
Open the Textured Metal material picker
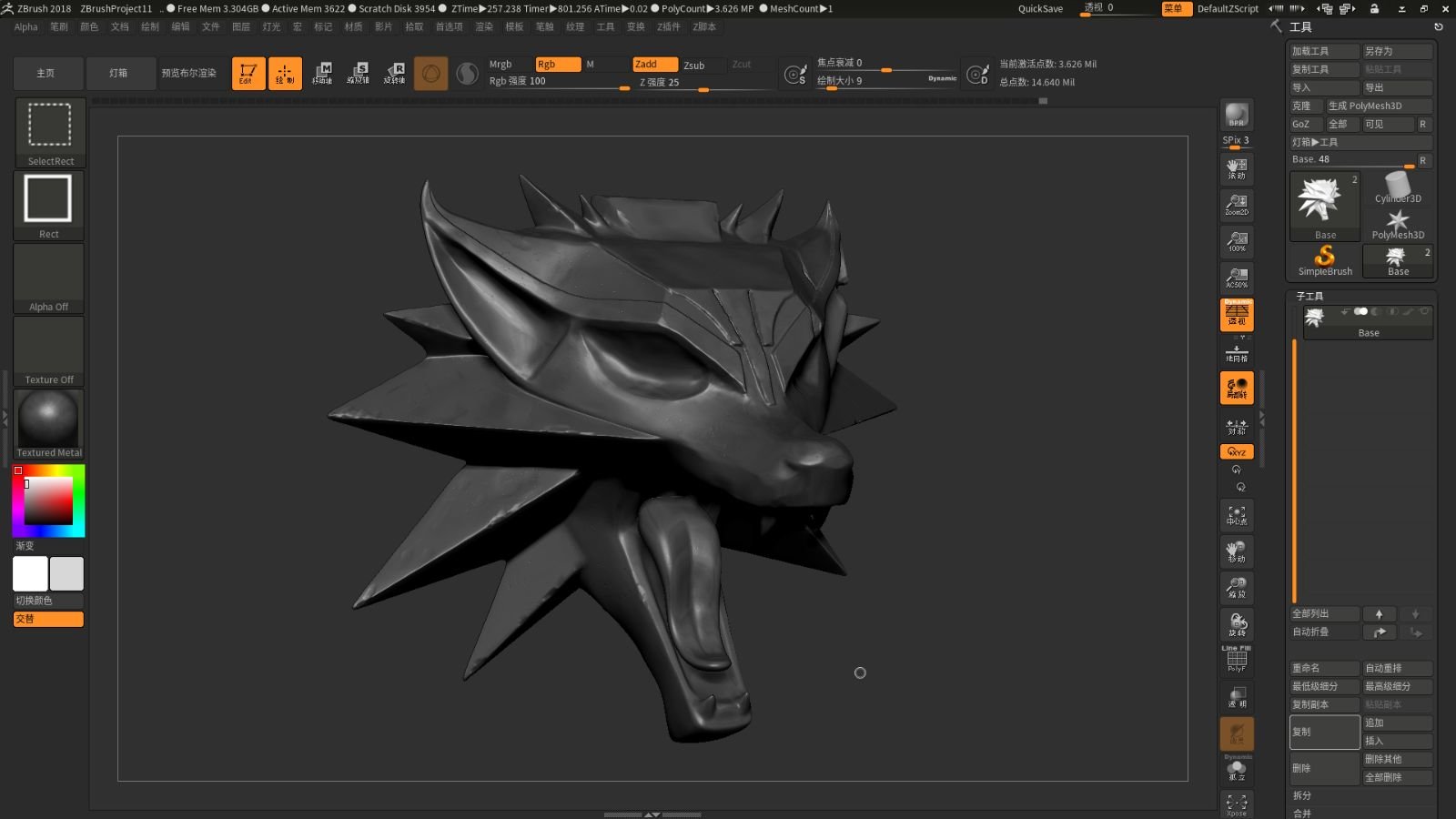click(49, 423)
